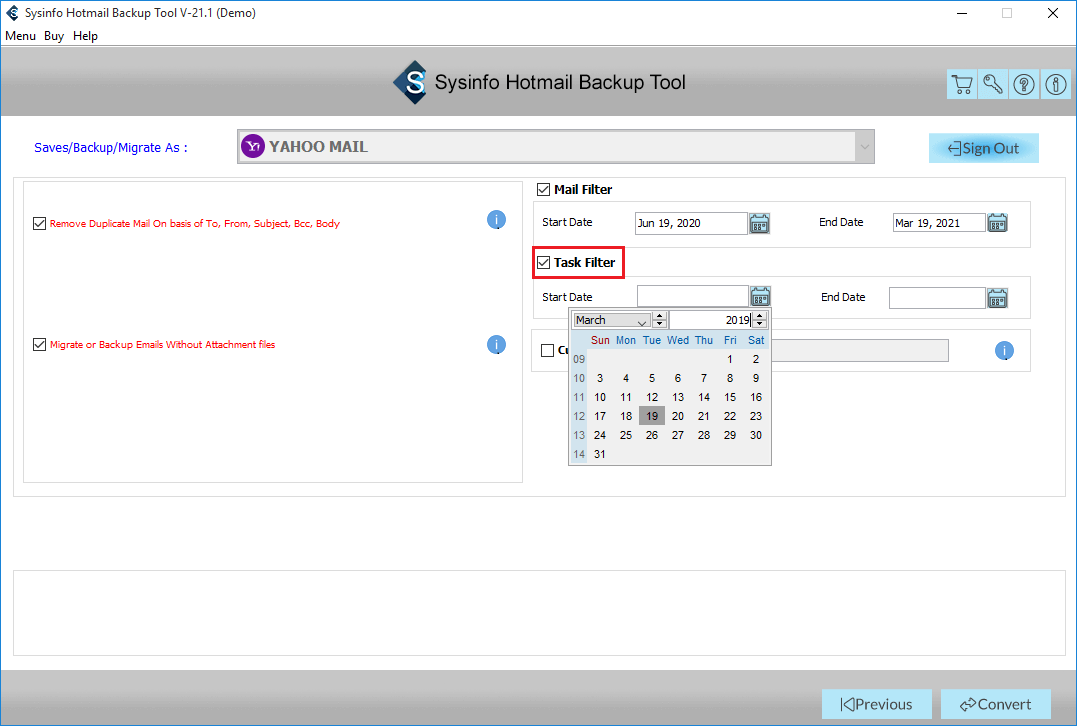This screenshot has height=726, width=1077.
Task: Choose day 15 in the calendar
Action: pos(729,397)
